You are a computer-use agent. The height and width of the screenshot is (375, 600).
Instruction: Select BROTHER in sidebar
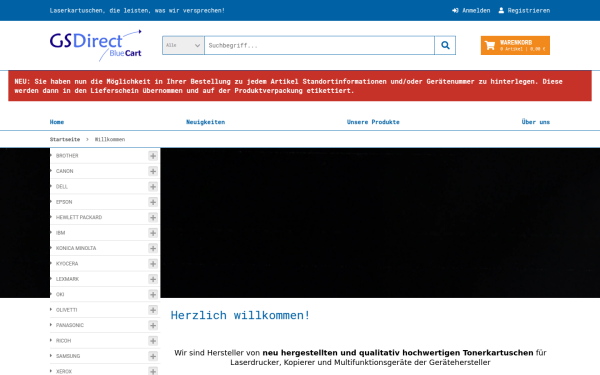click(67, 156)
